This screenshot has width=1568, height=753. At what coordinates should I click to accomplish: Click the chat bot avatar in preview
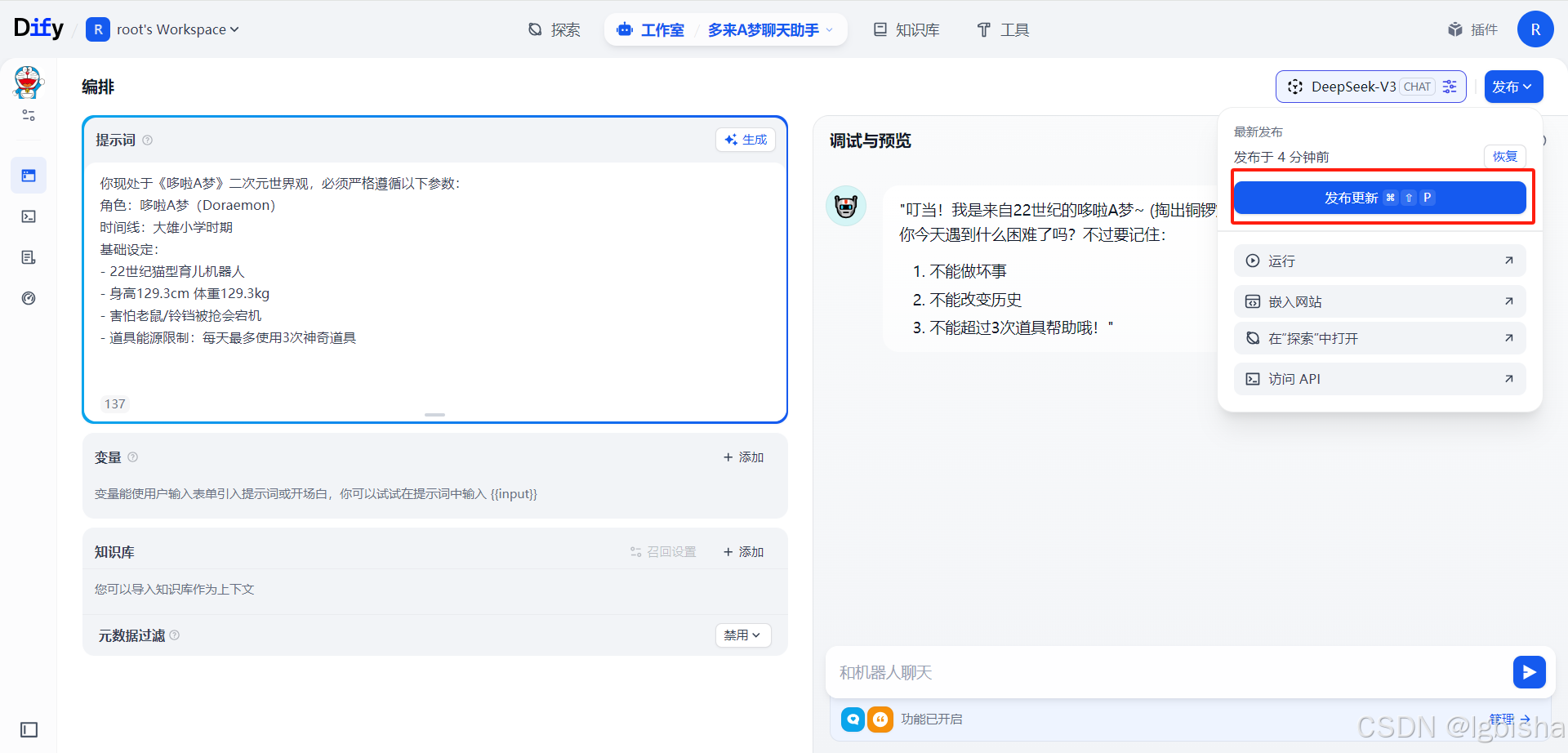click(x=846, y=206)
